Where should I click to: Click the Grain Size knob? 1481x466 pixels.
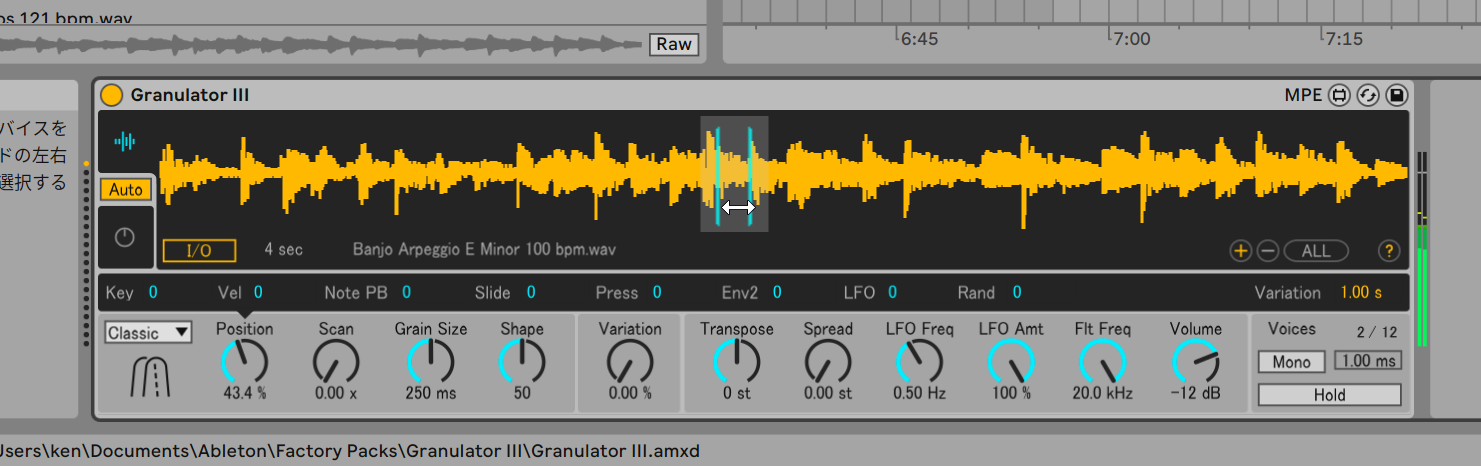(x=431, y=361)
